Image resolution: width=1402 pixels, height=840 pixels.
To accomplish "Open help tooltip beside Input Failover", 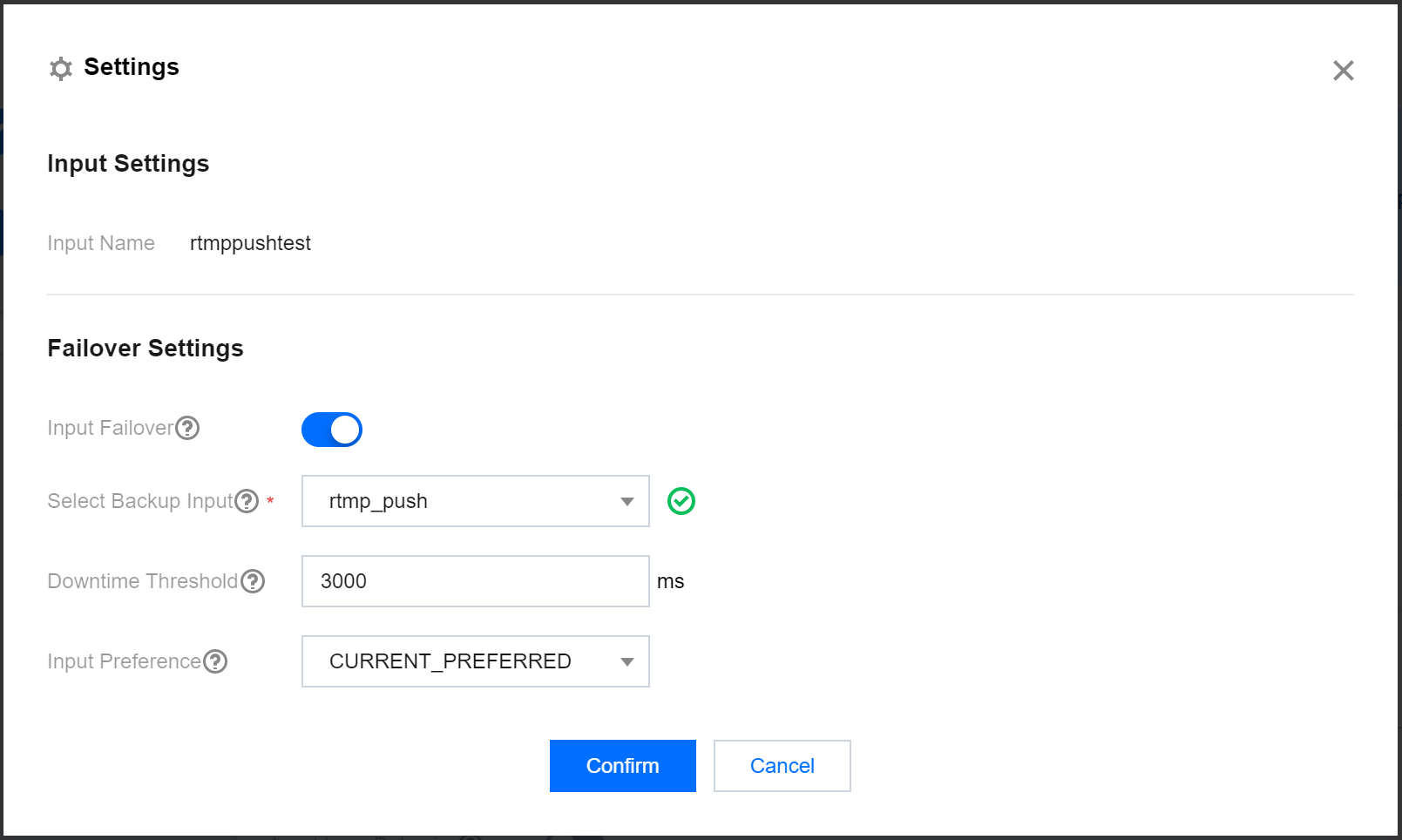I will pos(187,428).
